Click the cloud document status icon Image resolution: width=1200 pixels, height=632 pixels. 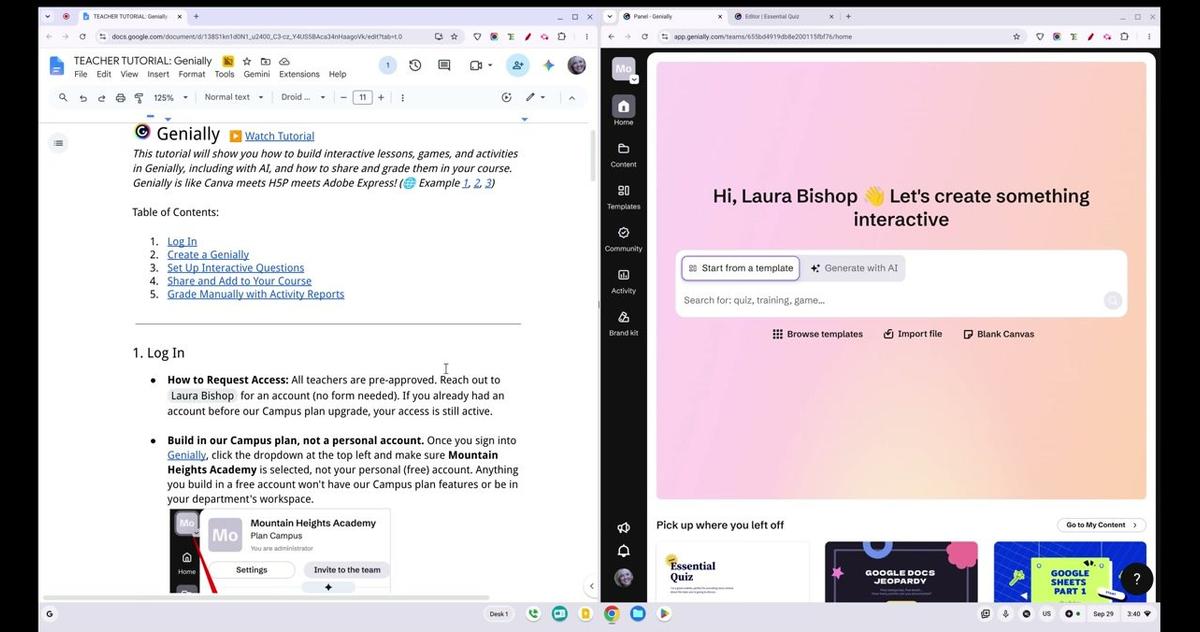[284, 61]
